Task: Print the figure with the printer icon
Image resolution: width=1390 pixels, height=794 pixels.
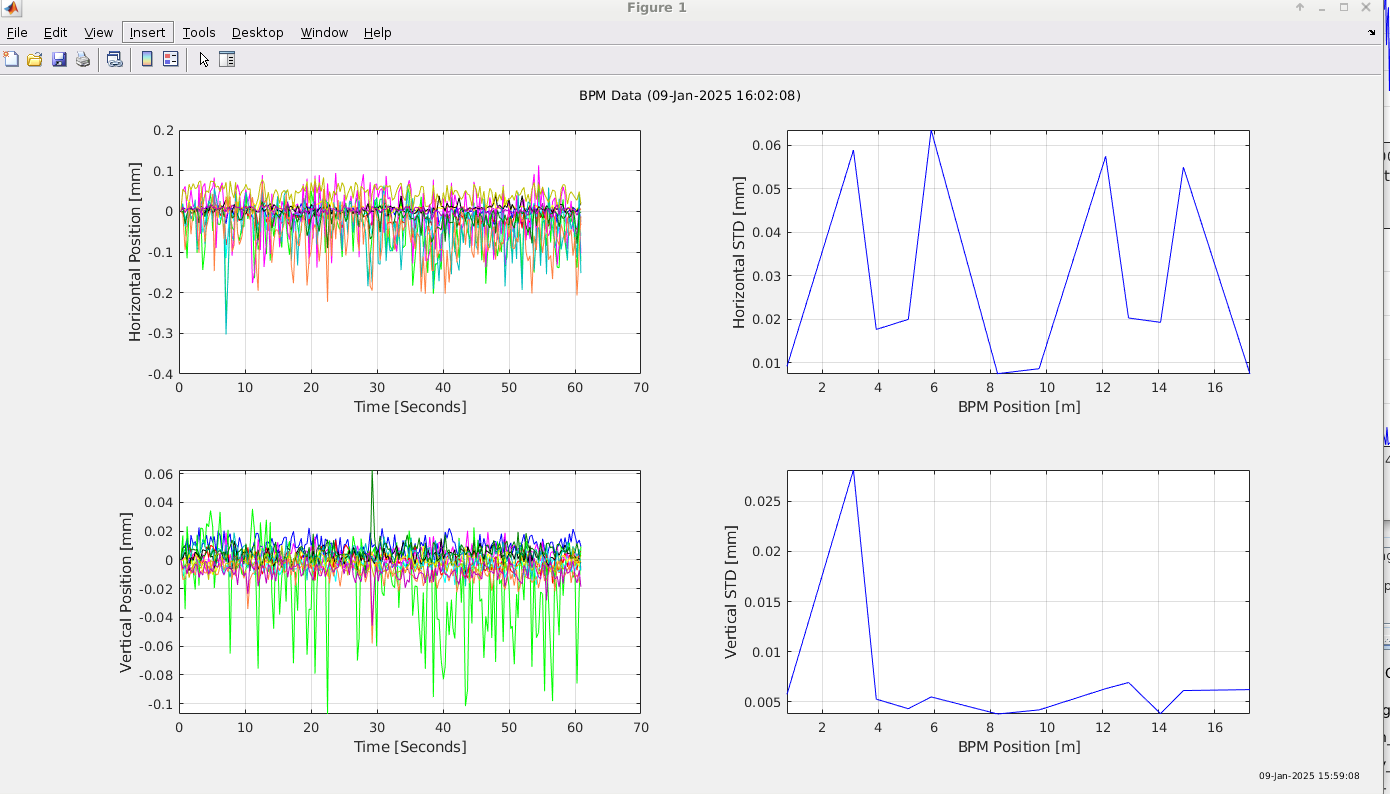Action: pos(83,60)
